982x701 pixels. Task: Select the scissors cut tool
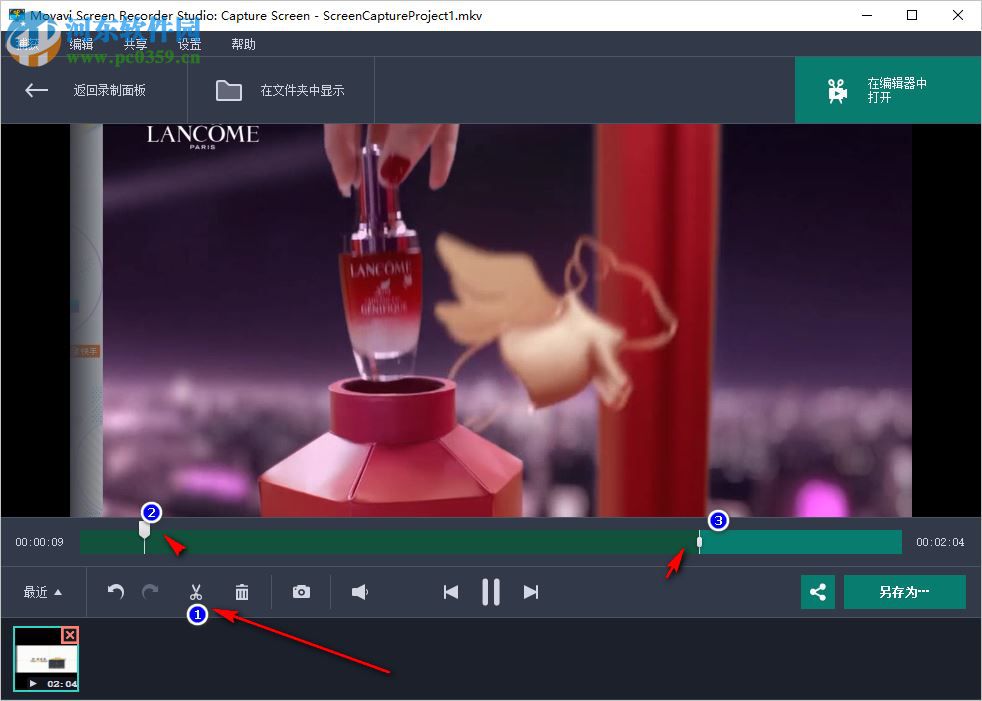tap(197, 591)
